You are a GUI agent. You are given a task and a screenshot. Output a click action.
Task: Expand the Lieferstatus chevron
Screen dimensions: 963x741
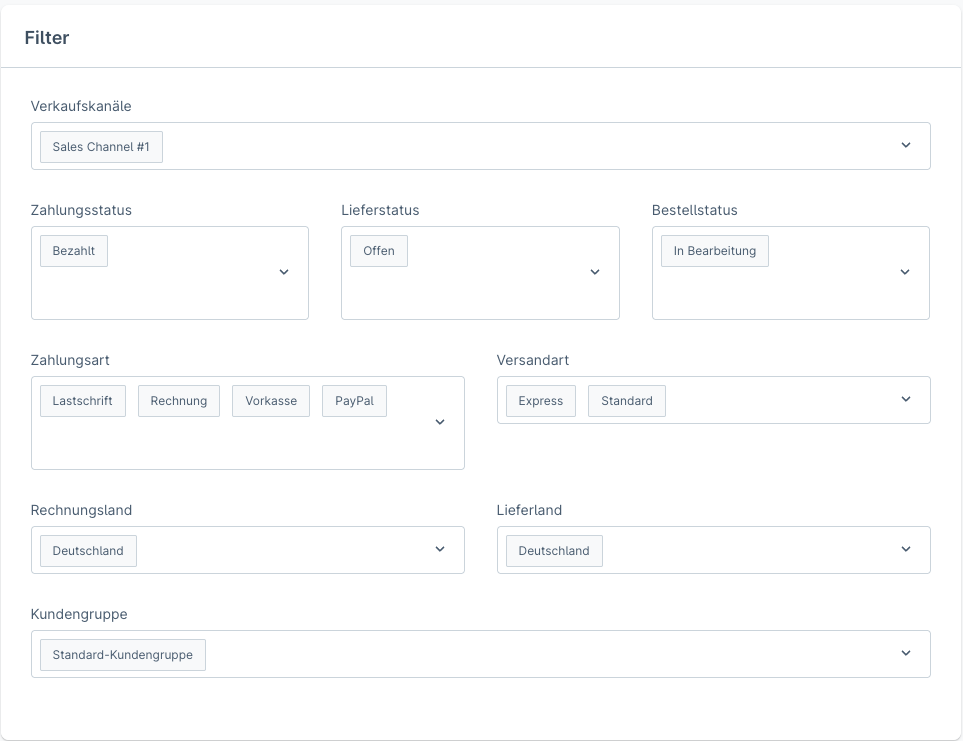594,272
